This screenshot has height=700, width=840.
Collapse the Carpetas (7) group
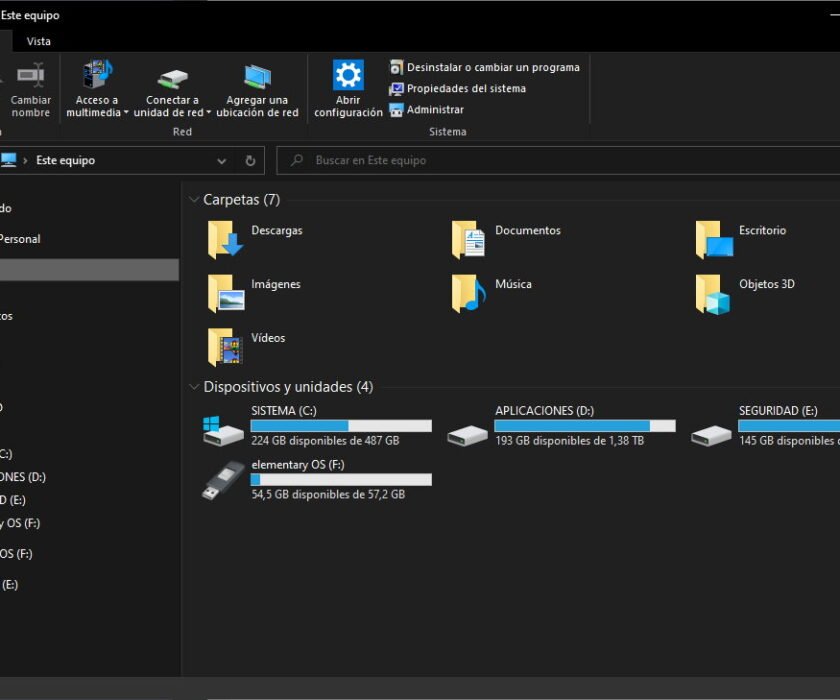pos(193,200)
